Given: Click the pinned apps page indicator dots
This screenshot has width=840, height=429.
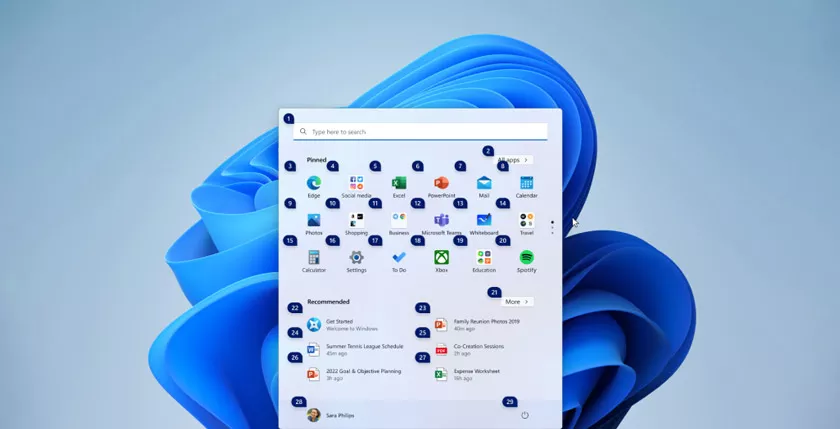Looking at the screenshot, I should coord(552,227).
